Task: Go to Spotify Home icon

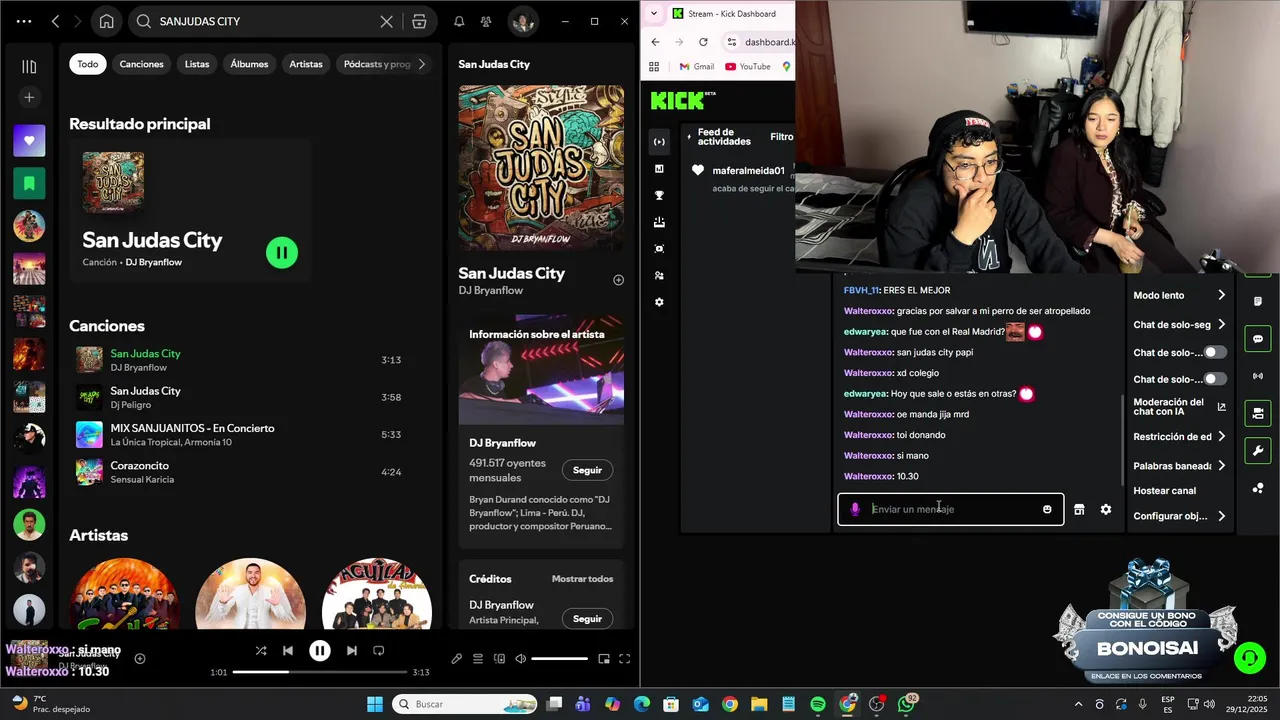Action: [106, 21]
